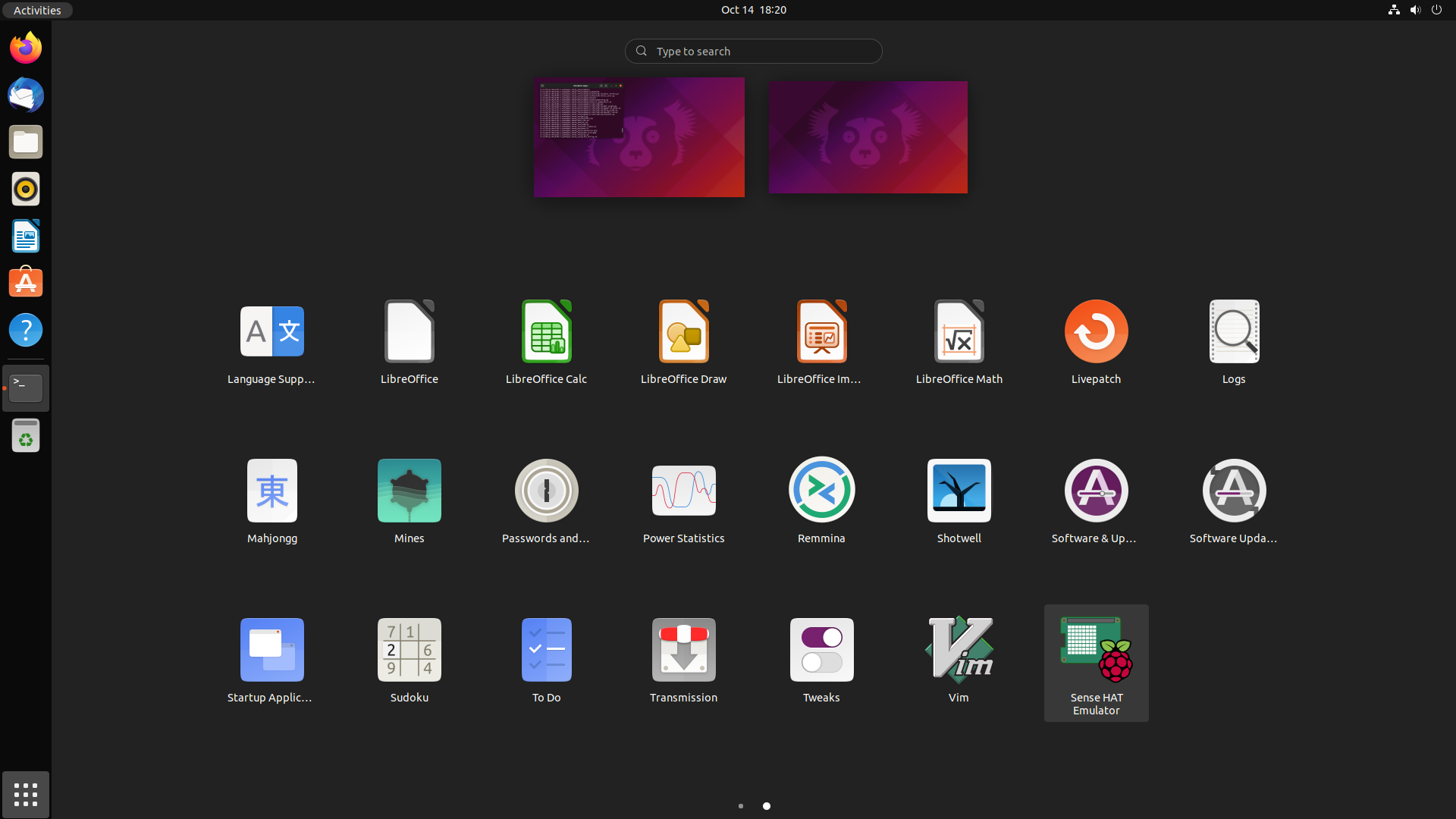Screen dimensions: 1456x819
Task: Click the network status icon
Action: pyautogui.click(x=1394, y=10)
